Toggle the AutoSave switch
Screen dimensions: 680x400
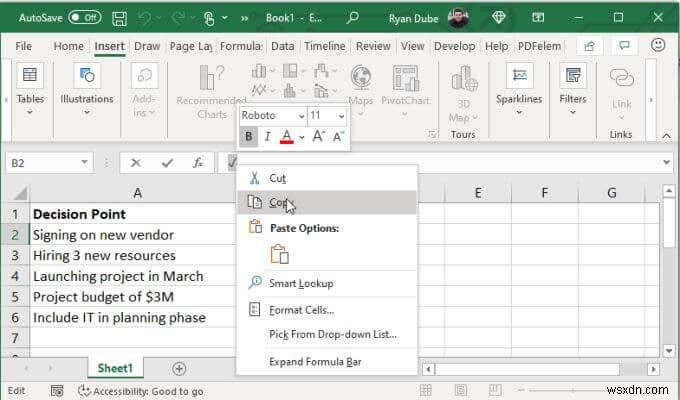click(x=85, y=17)
